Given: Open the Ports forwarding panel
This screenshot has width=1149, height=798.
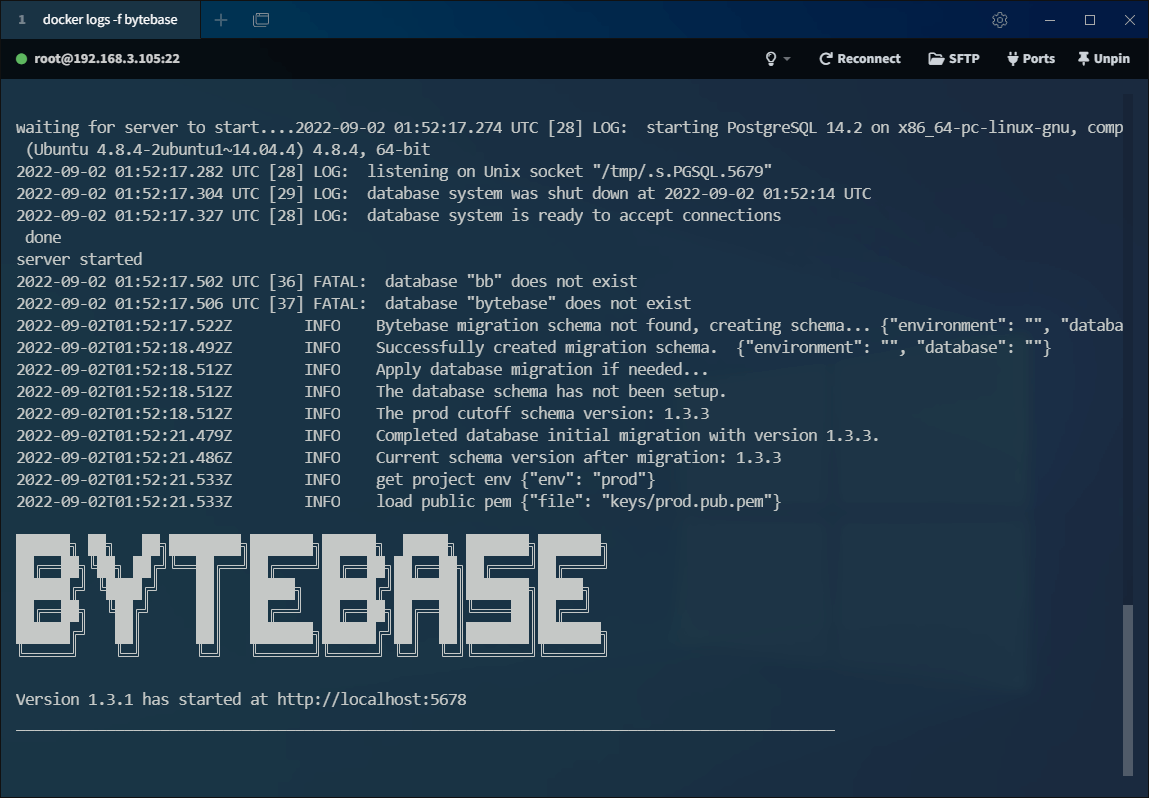Looking at the screenshot, I should click(x=1030, y=59).
